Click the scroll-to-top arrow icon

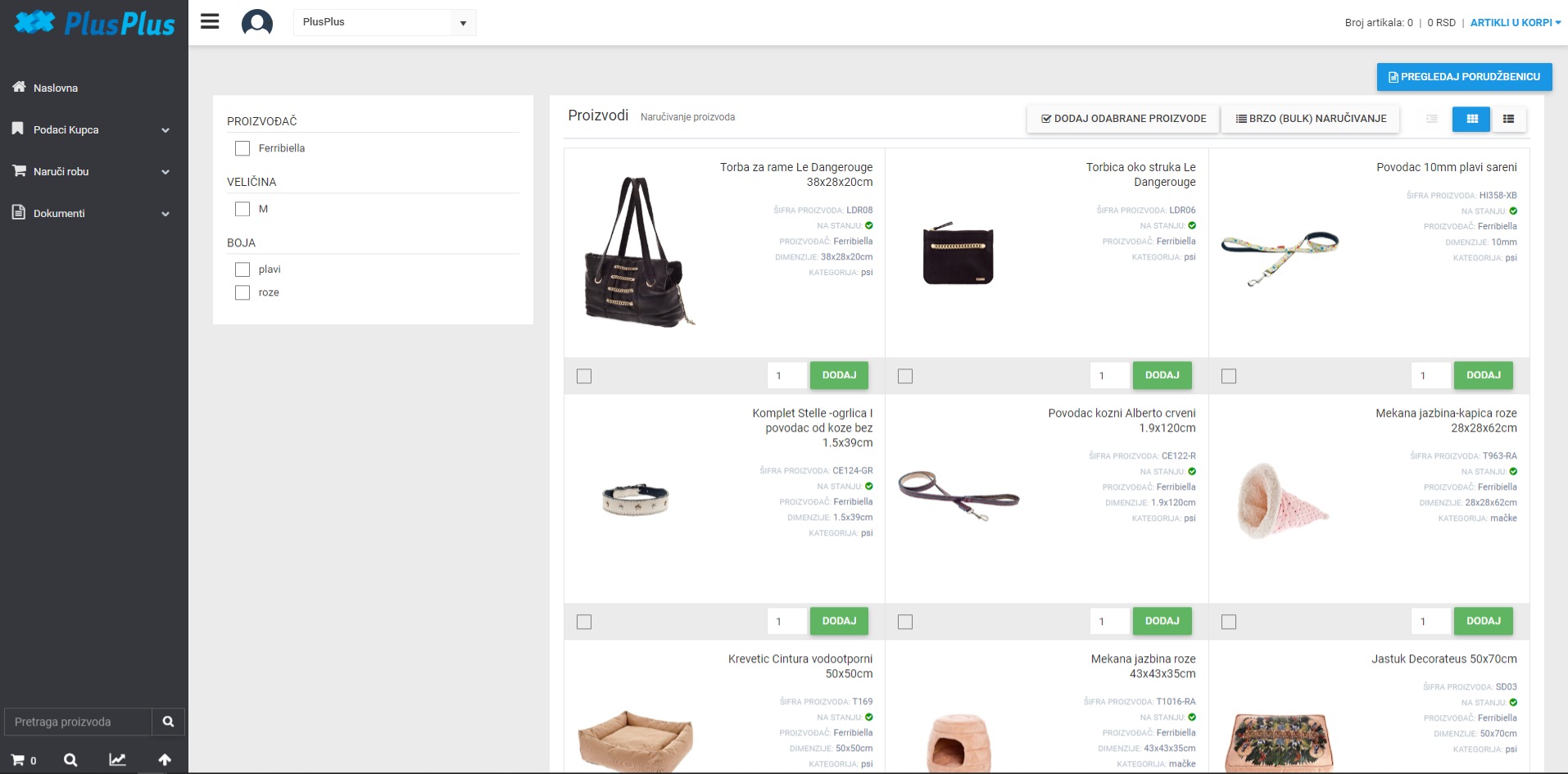click(165, 760)
